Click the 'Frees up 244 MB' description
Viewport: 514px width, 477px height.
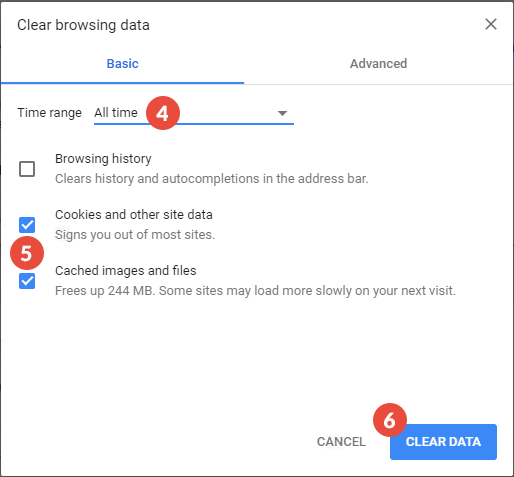(x=255, y=291)
